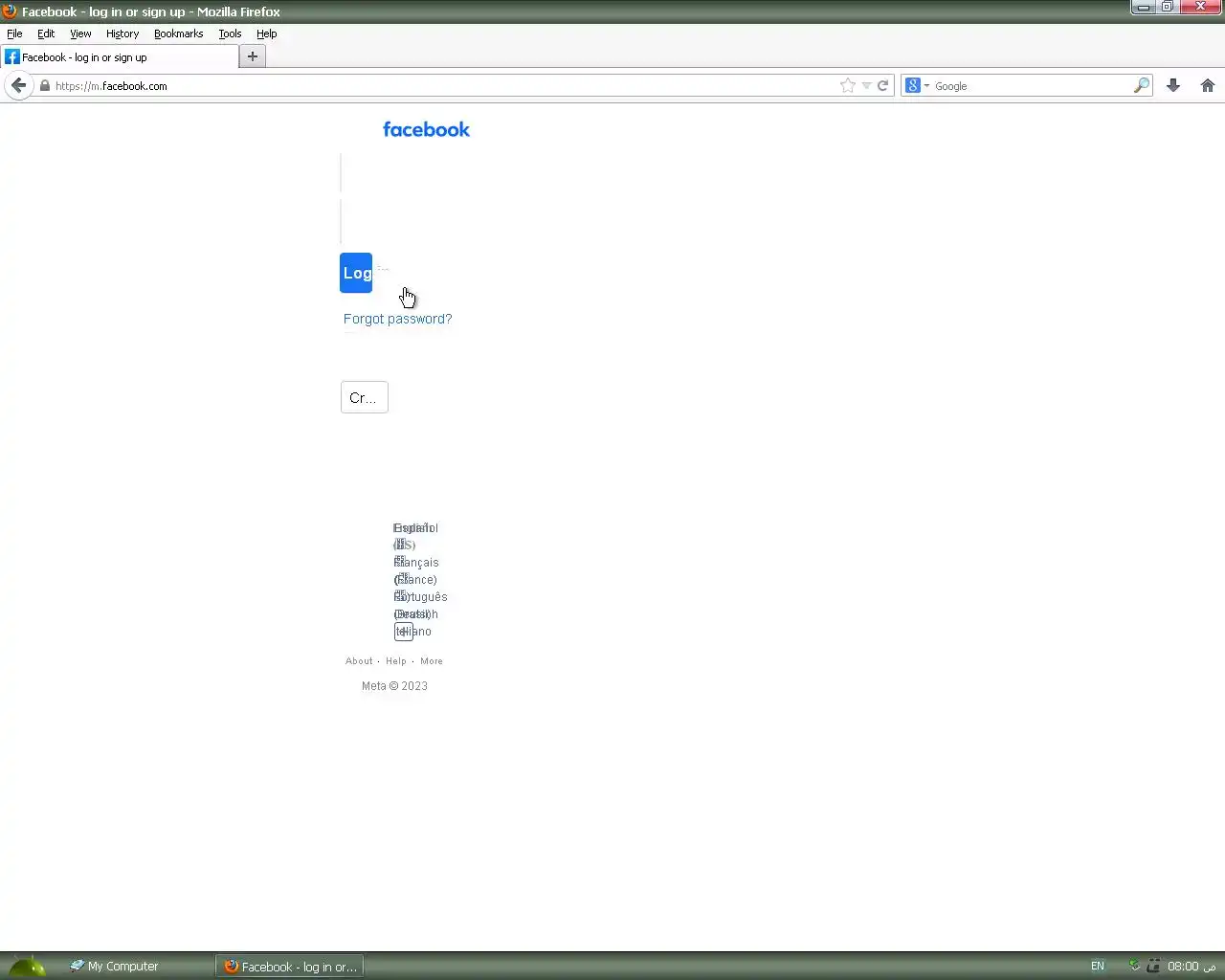Go back with the browser back arrow
The height and width of the screenshot is (980, 1225).
pos(19,85)
